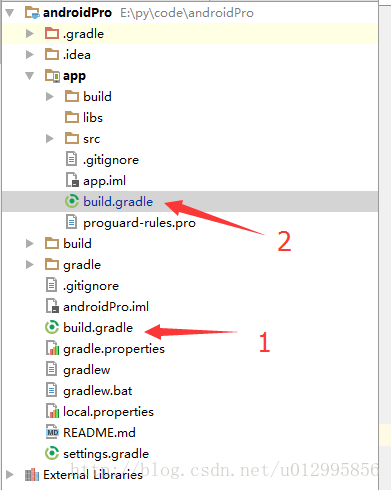Select the gradlew file name
391x490 pixels.
87,370
